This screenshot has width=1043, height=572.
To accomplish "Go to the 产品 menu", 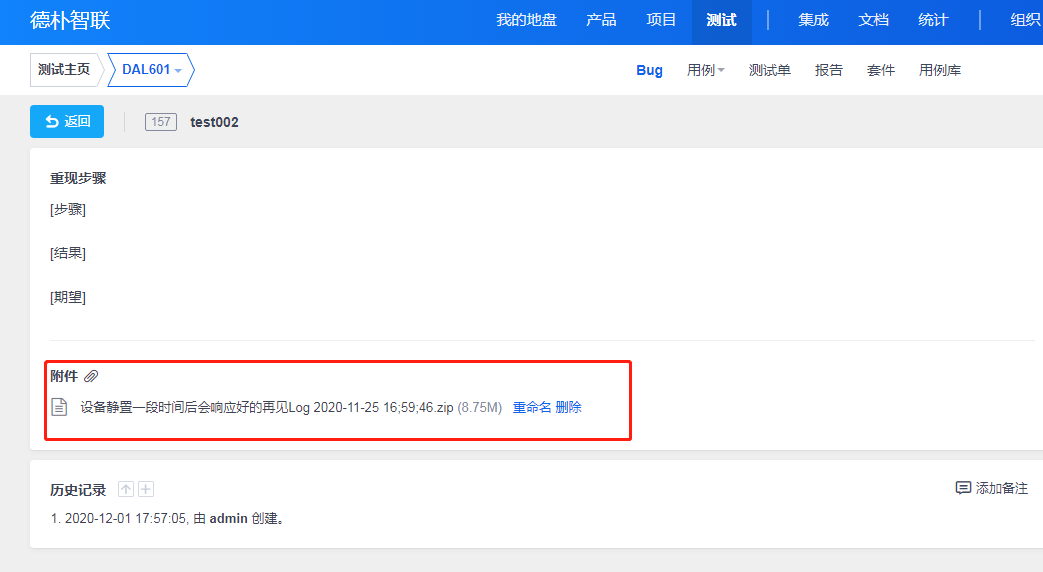I will tap(601, 20).
